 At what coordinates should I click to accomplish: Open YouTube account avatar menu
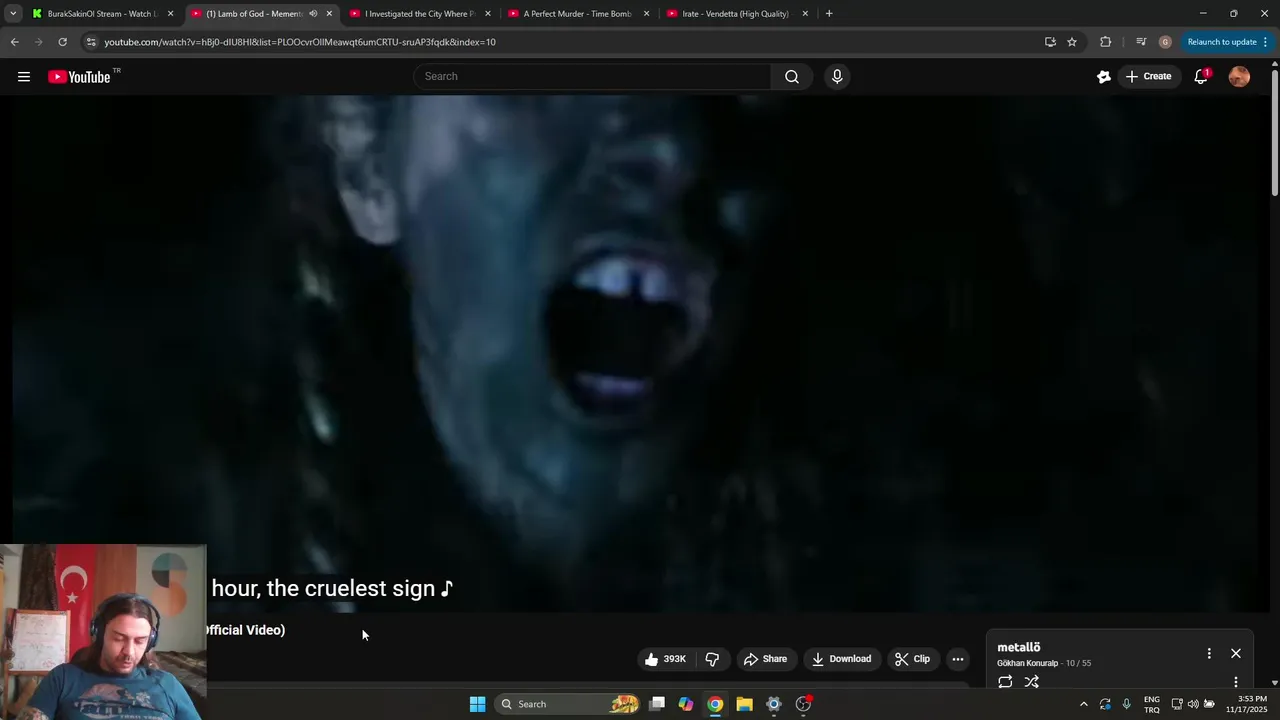tap(1239, 77)
